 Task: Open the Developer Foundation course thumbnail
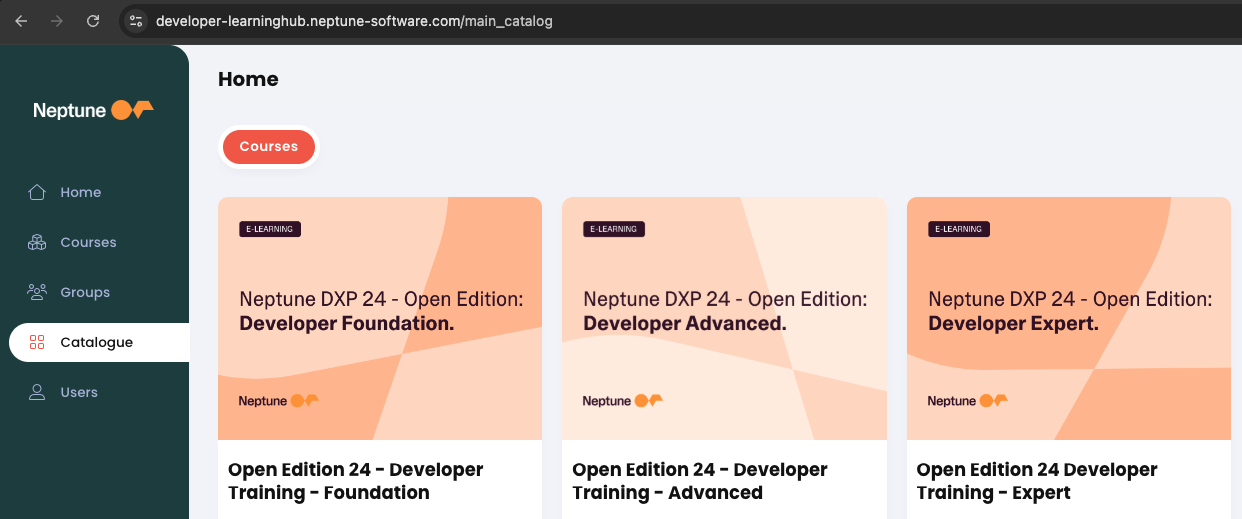click(x=380, y=318)
